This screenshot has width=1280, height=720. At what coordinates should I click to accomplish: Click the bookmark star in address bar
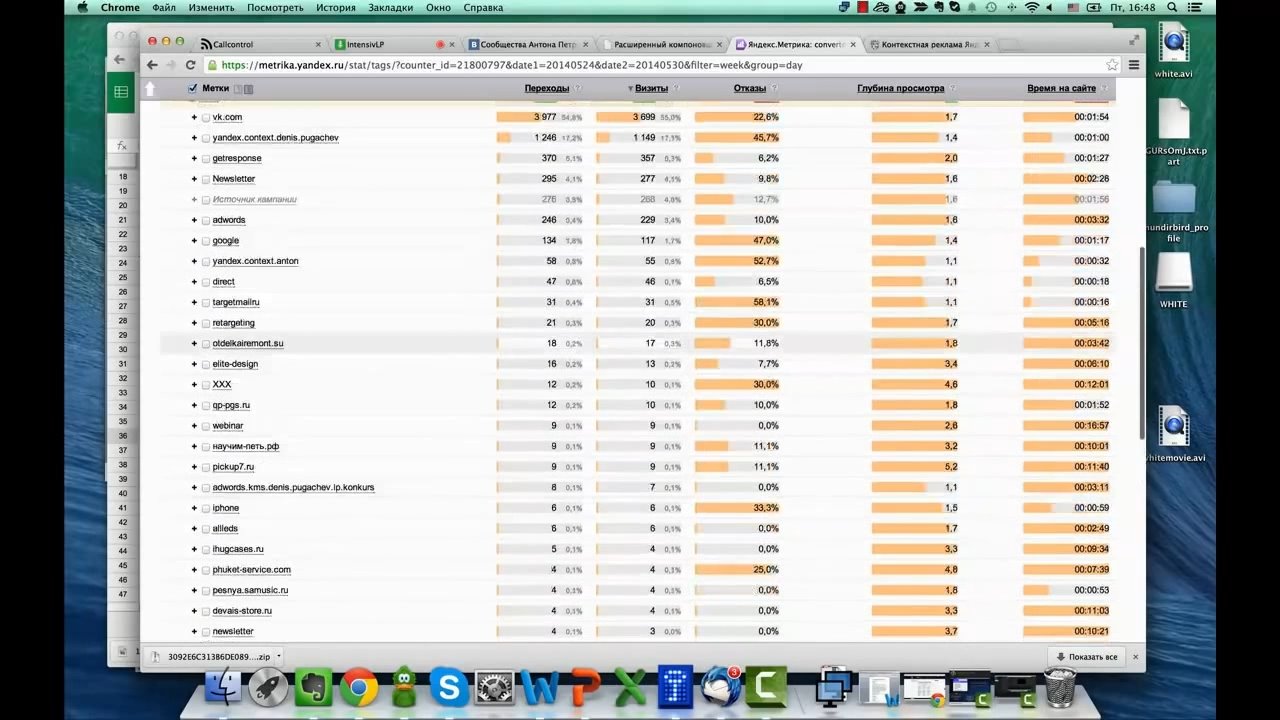click(x=1112, y=65)
